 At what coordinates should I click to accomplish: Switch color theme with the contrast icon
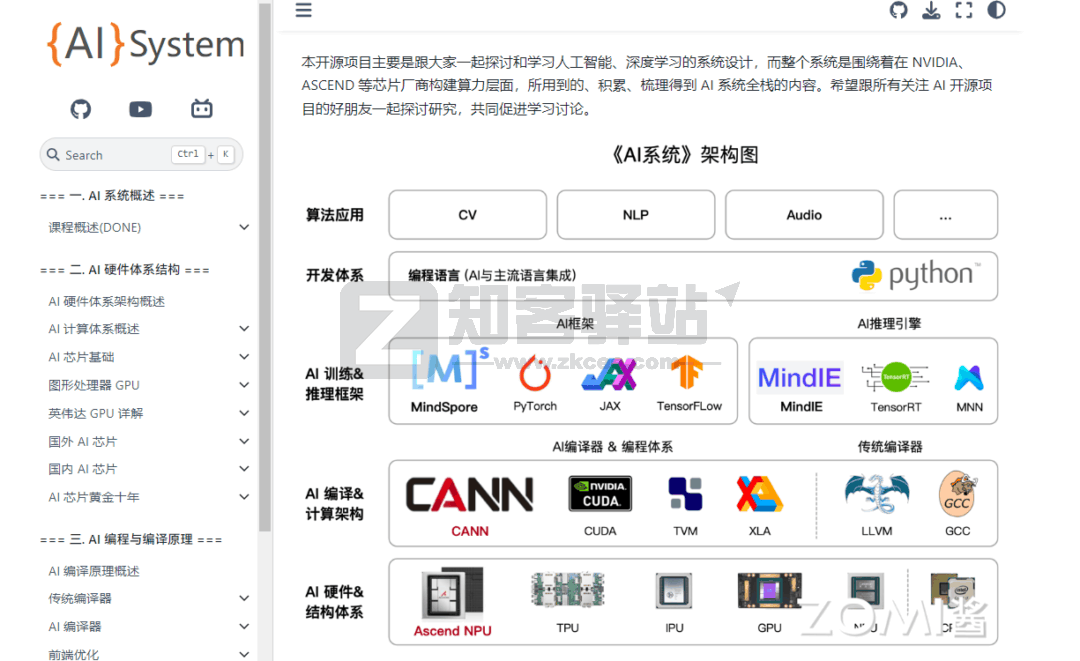[995, 11]
